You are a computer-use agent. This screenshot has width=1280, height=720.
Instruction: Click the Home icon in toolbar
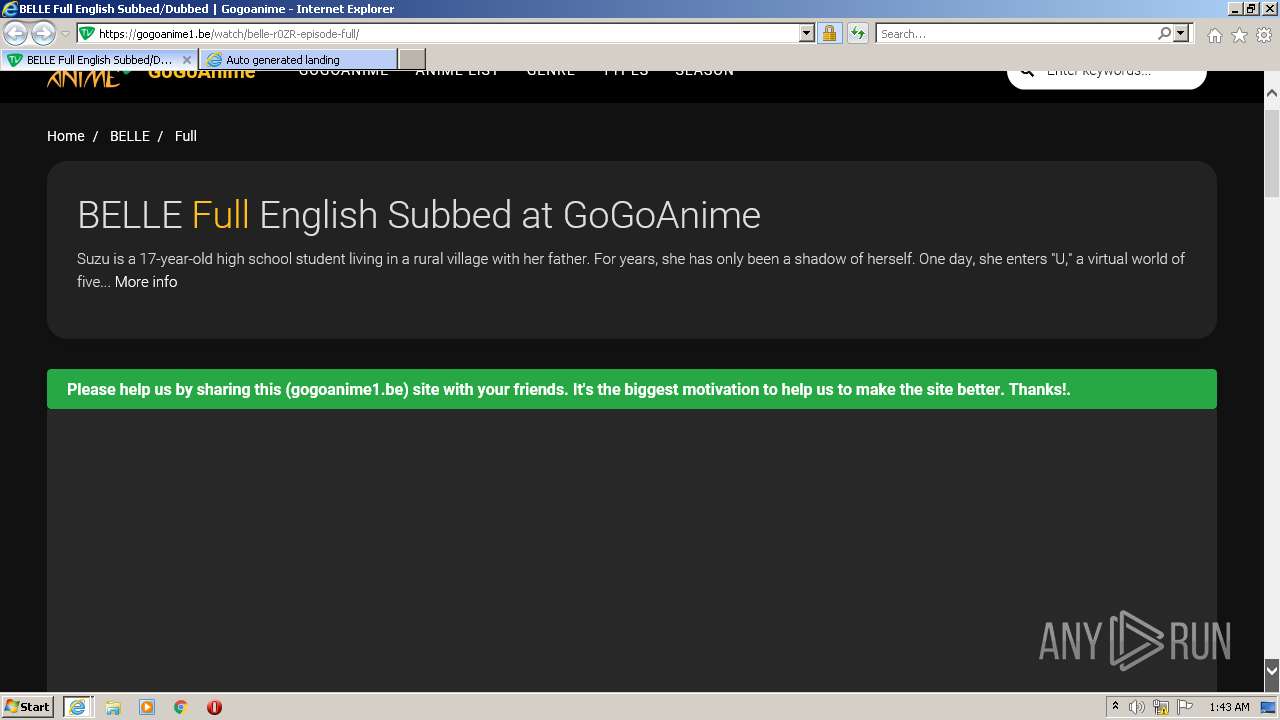[x=1214, y=35]
